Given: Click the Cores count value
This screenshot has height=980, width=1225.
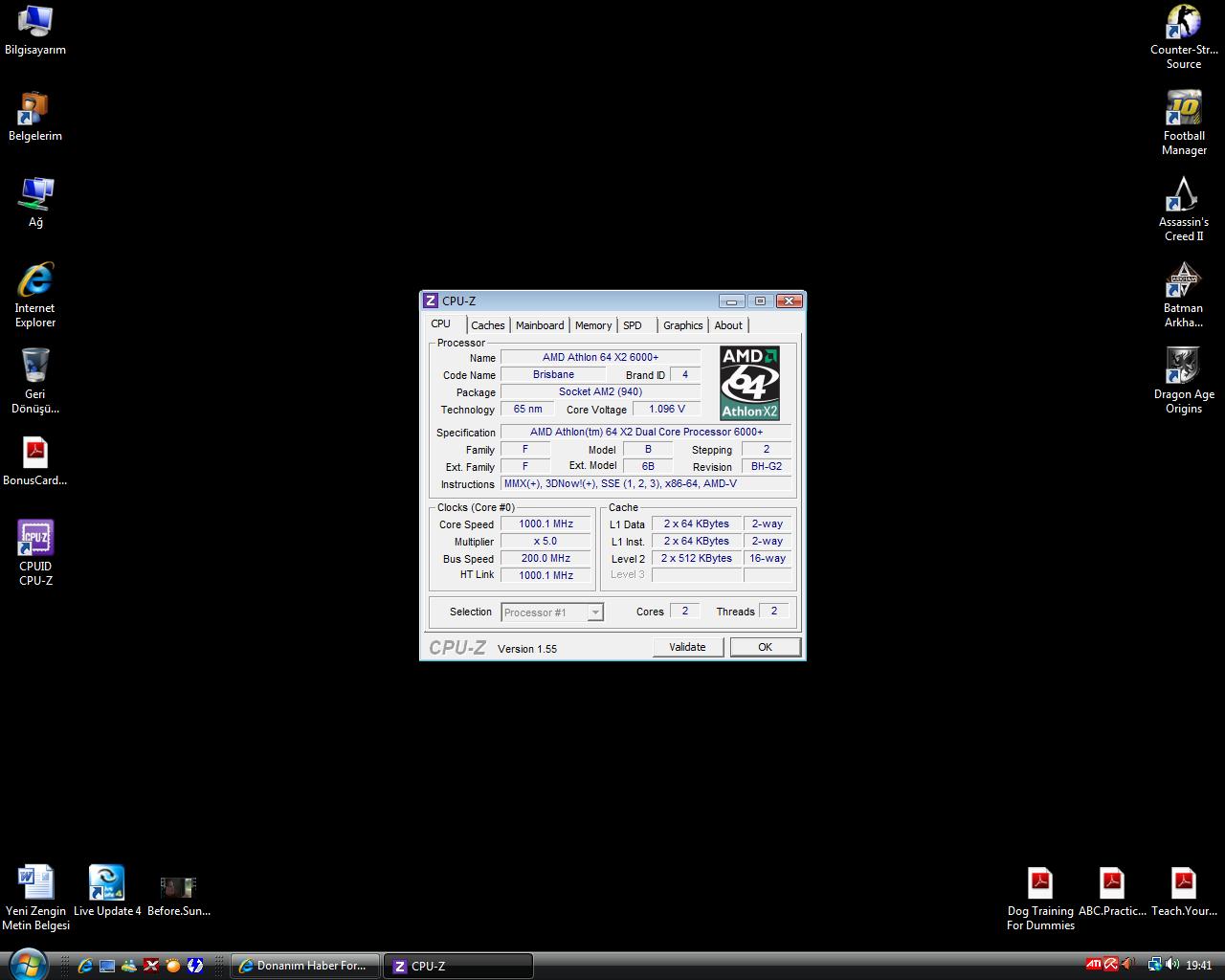Looking at the screenshot, I should tap(684, 611).
